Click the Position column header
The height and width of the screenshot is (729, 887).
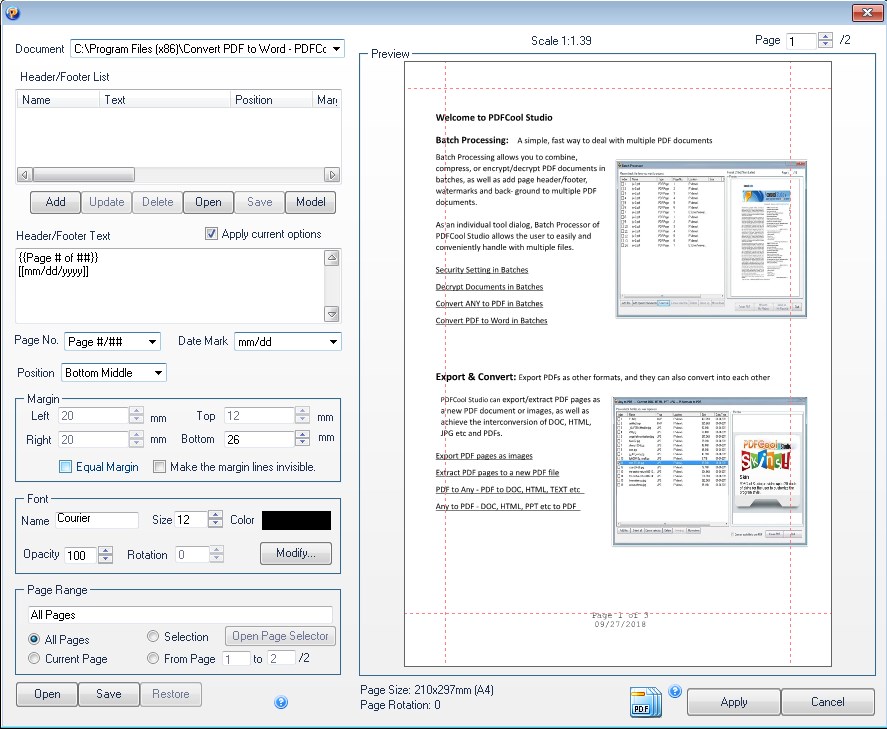tap(271, 100)
